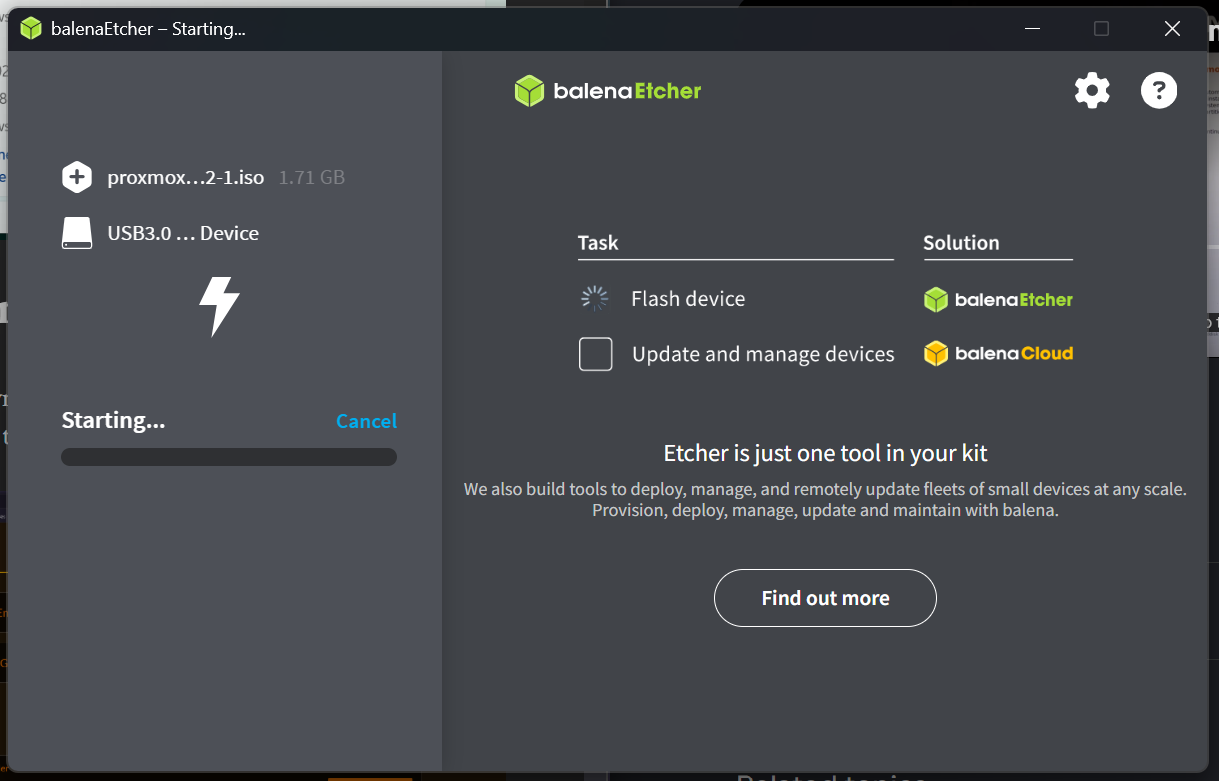Maximize the balenaEtcher window
Viewport: 1219px width, 781px height.
1101,29
